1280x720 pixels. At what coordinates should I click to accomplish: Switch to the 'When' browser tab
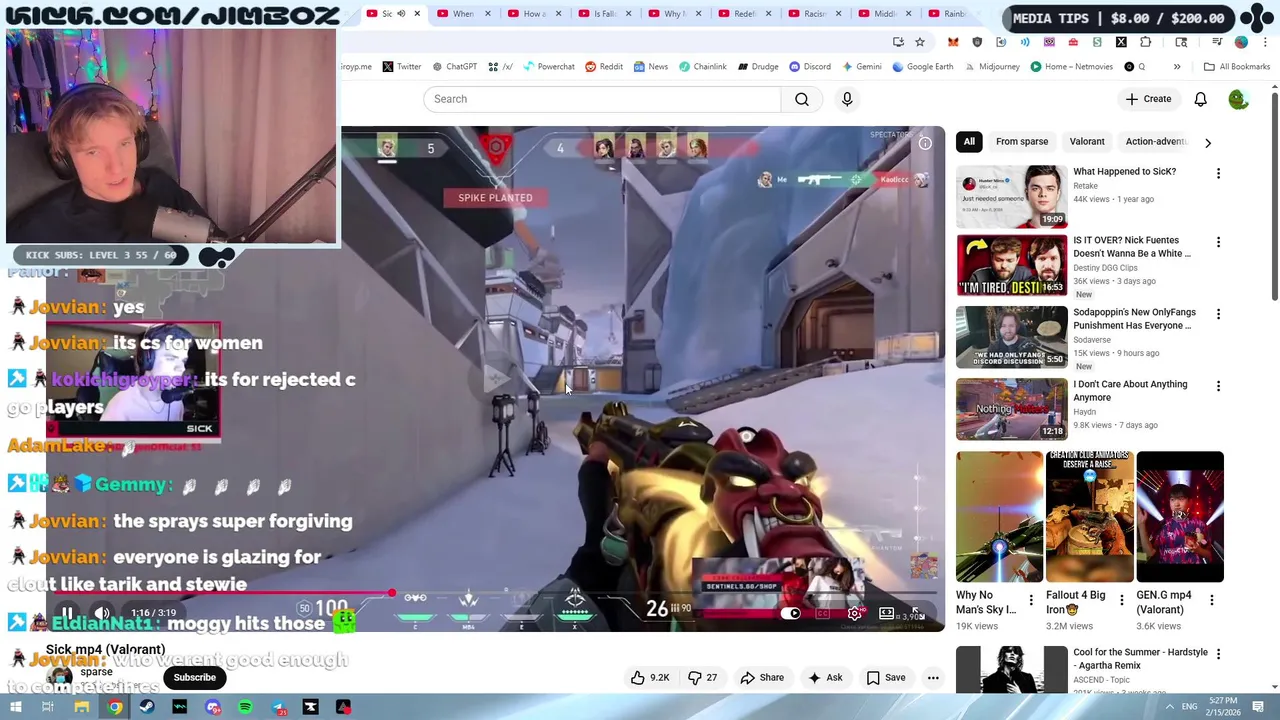tap(463, 13)
